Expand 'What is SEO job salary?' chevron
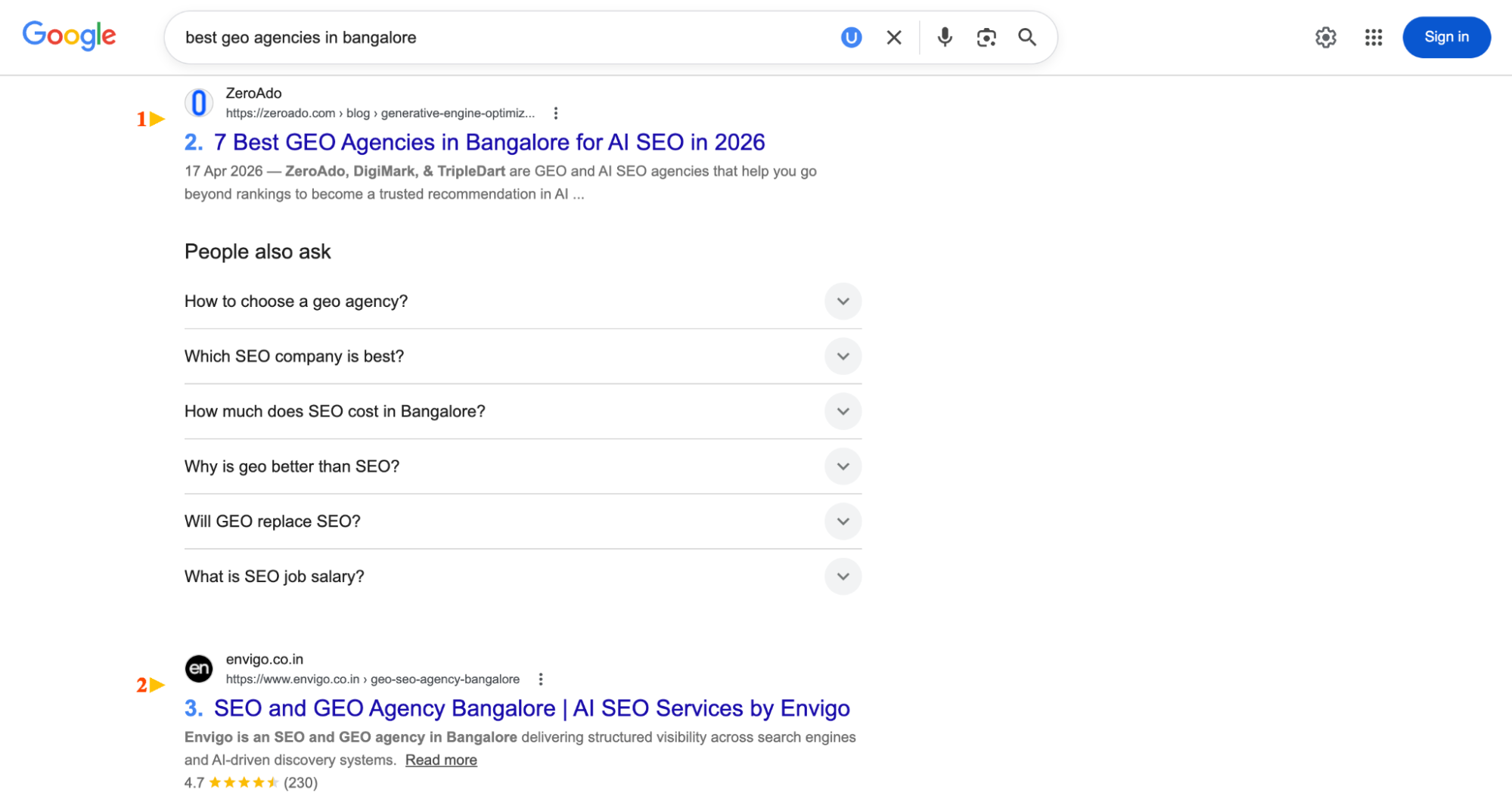 point(843,577)
